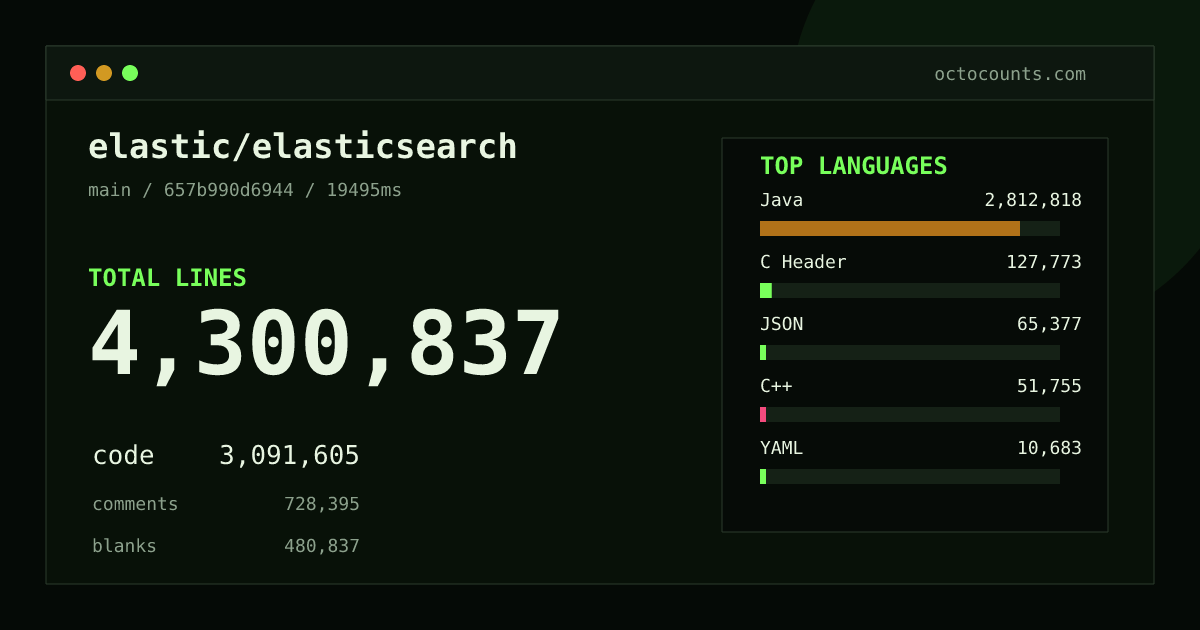Image resolution: width=1200 pixels, height=630 pixels.
Task: Select the Java count 2,812,818
Action: (1033, 200)
